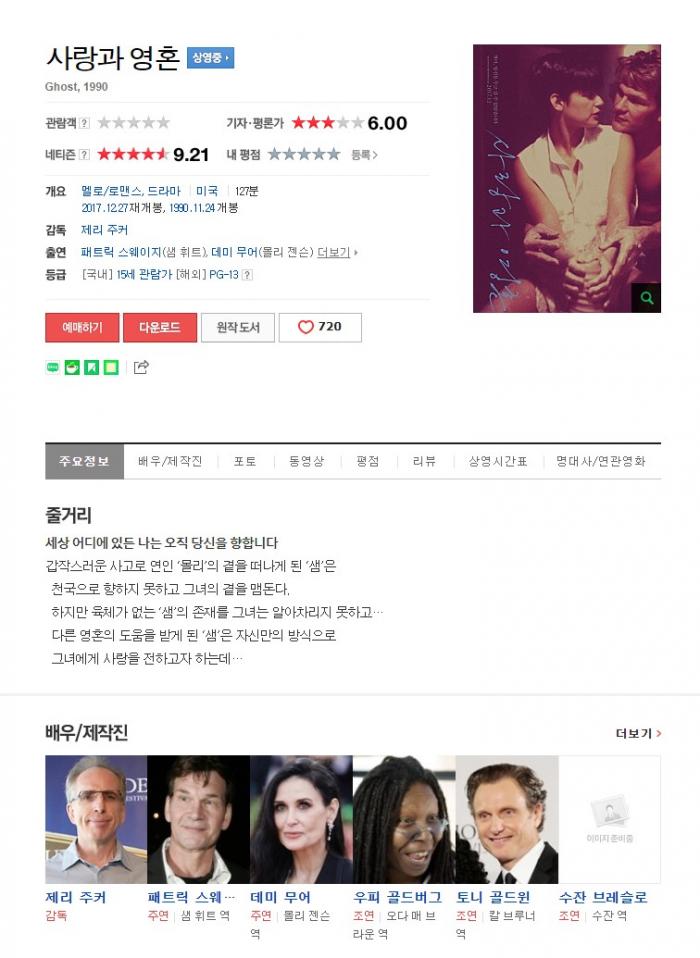Screen dimensions: 700x958
Task: Open 더보기 for the 배우/제작진 section
Action: point(638,733)
